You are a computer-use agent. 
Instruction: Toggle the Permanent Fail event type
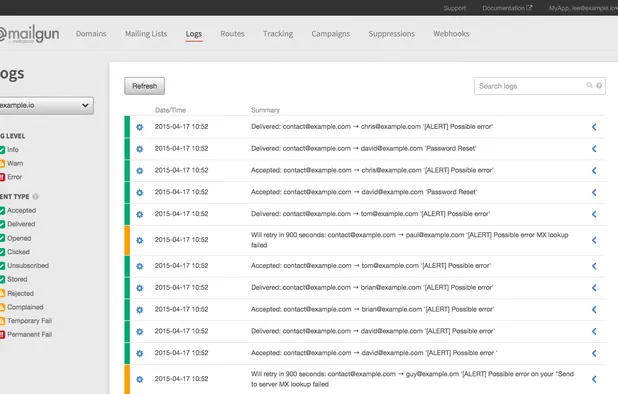tap(2, 335)
